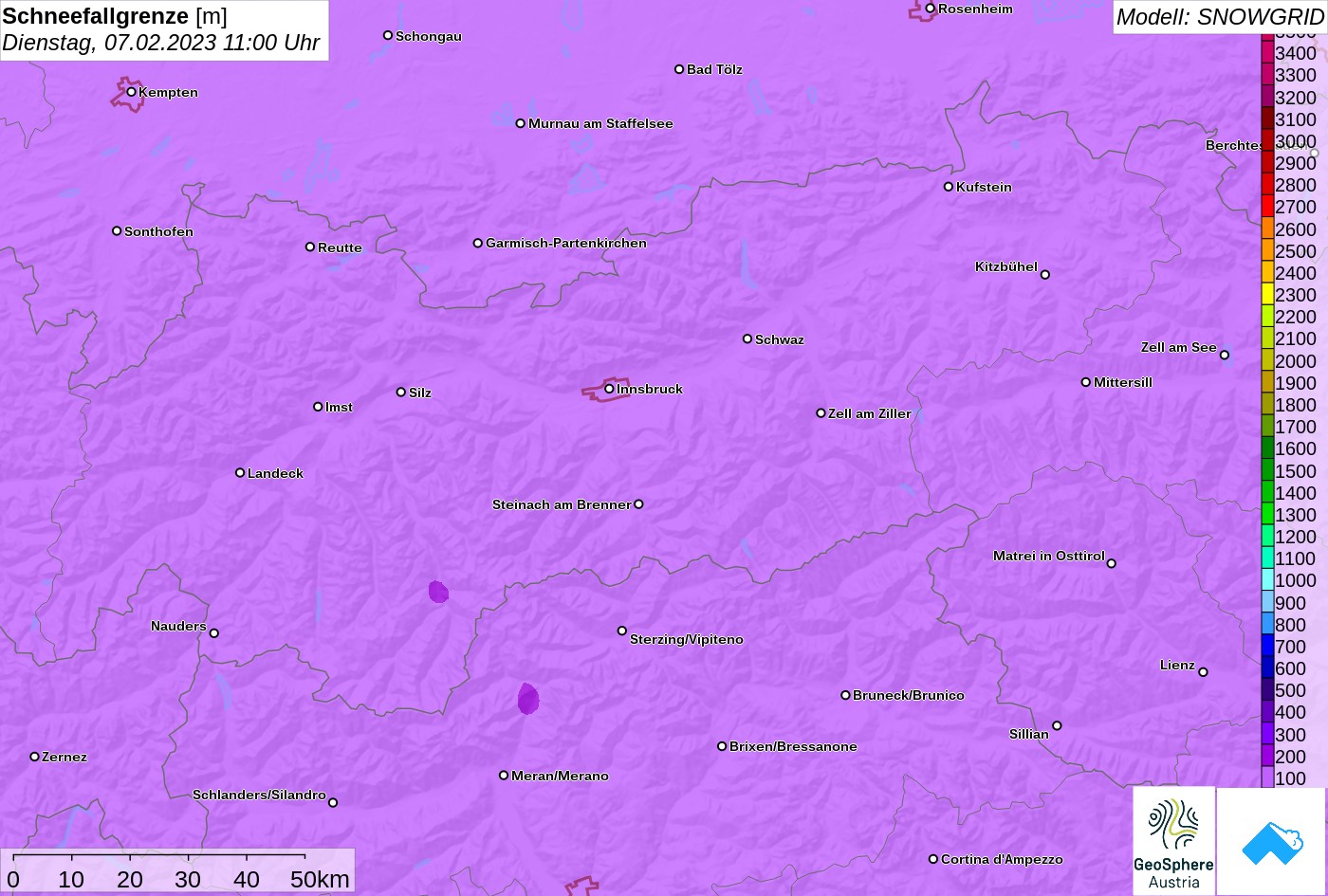
Task: Select the Kufstein location dot
Action: coord(948,187)
